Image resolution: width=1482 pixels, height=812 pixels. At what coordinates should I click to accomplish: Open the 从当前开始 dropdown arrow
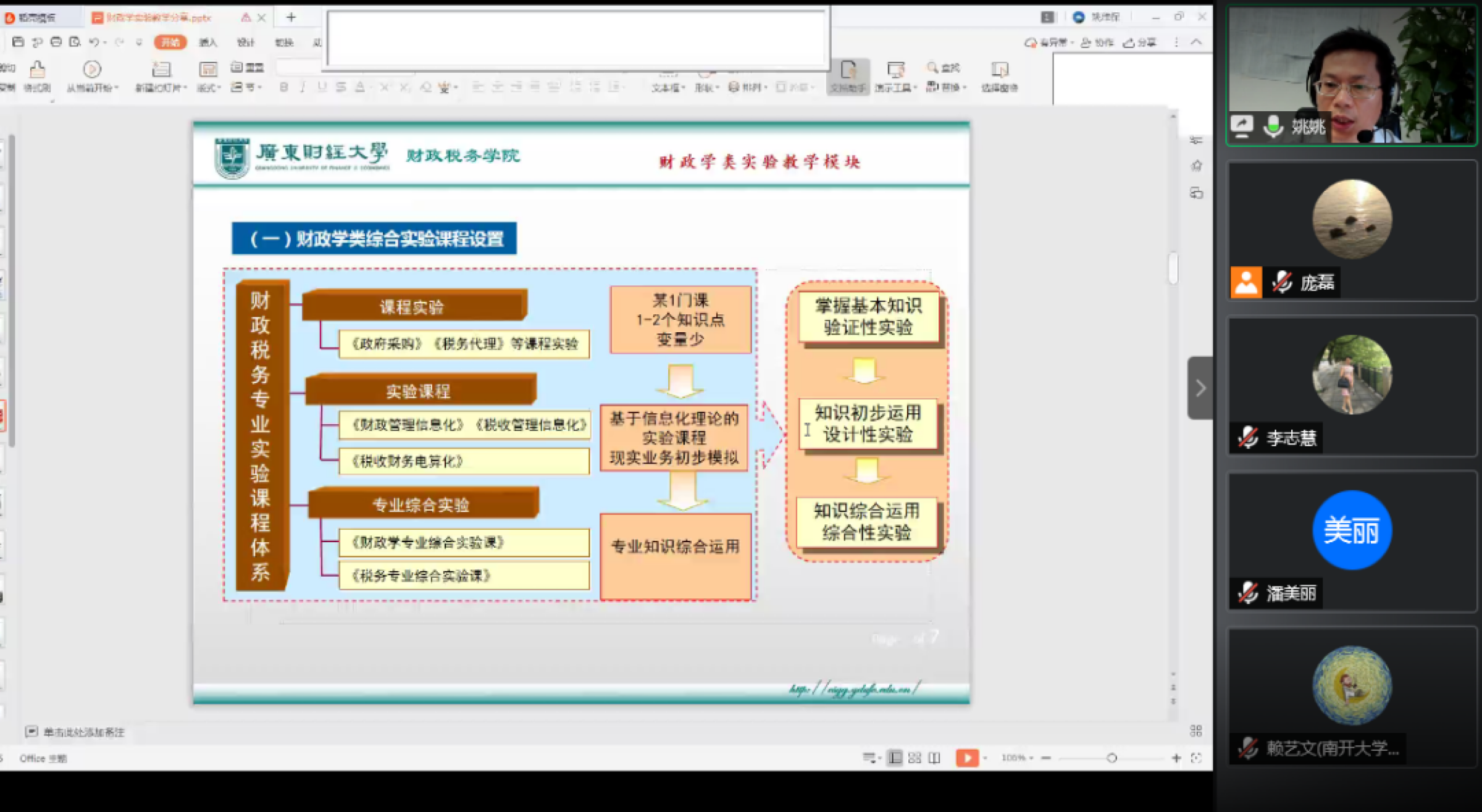point(117,88)
